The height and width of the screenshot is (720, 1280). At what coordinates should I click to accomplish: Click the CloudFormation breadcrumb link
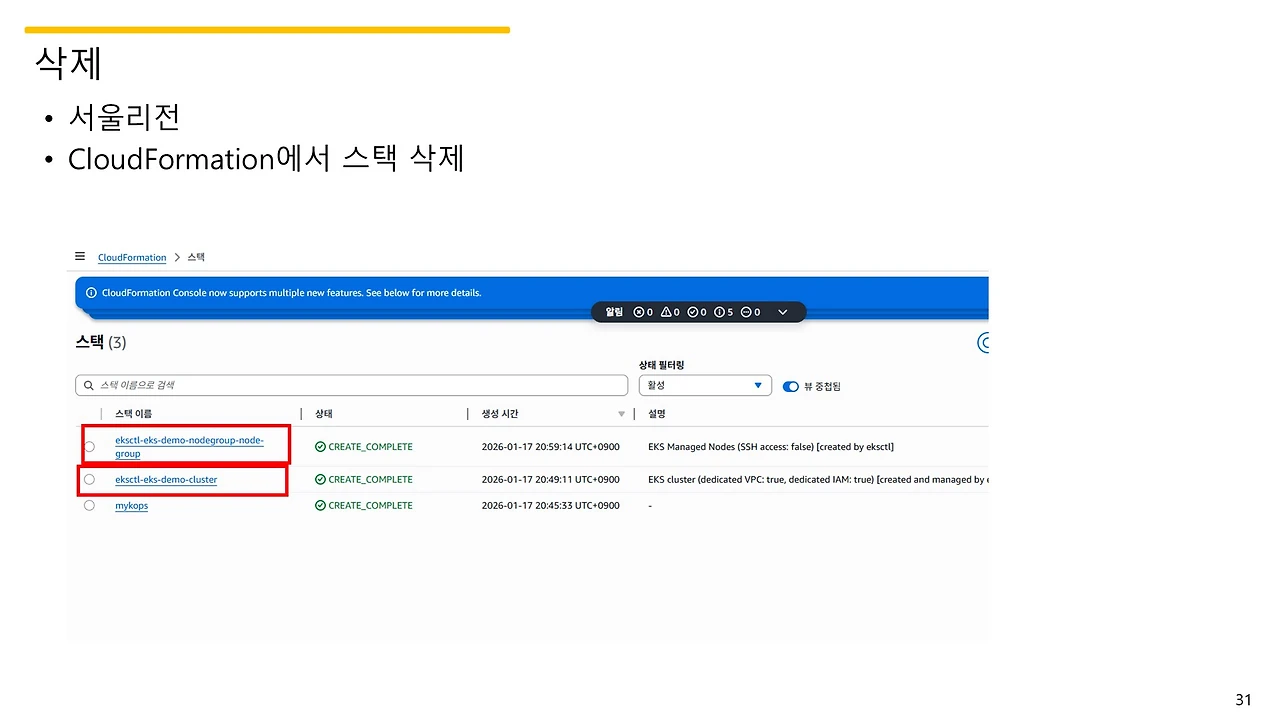[131, 257]
